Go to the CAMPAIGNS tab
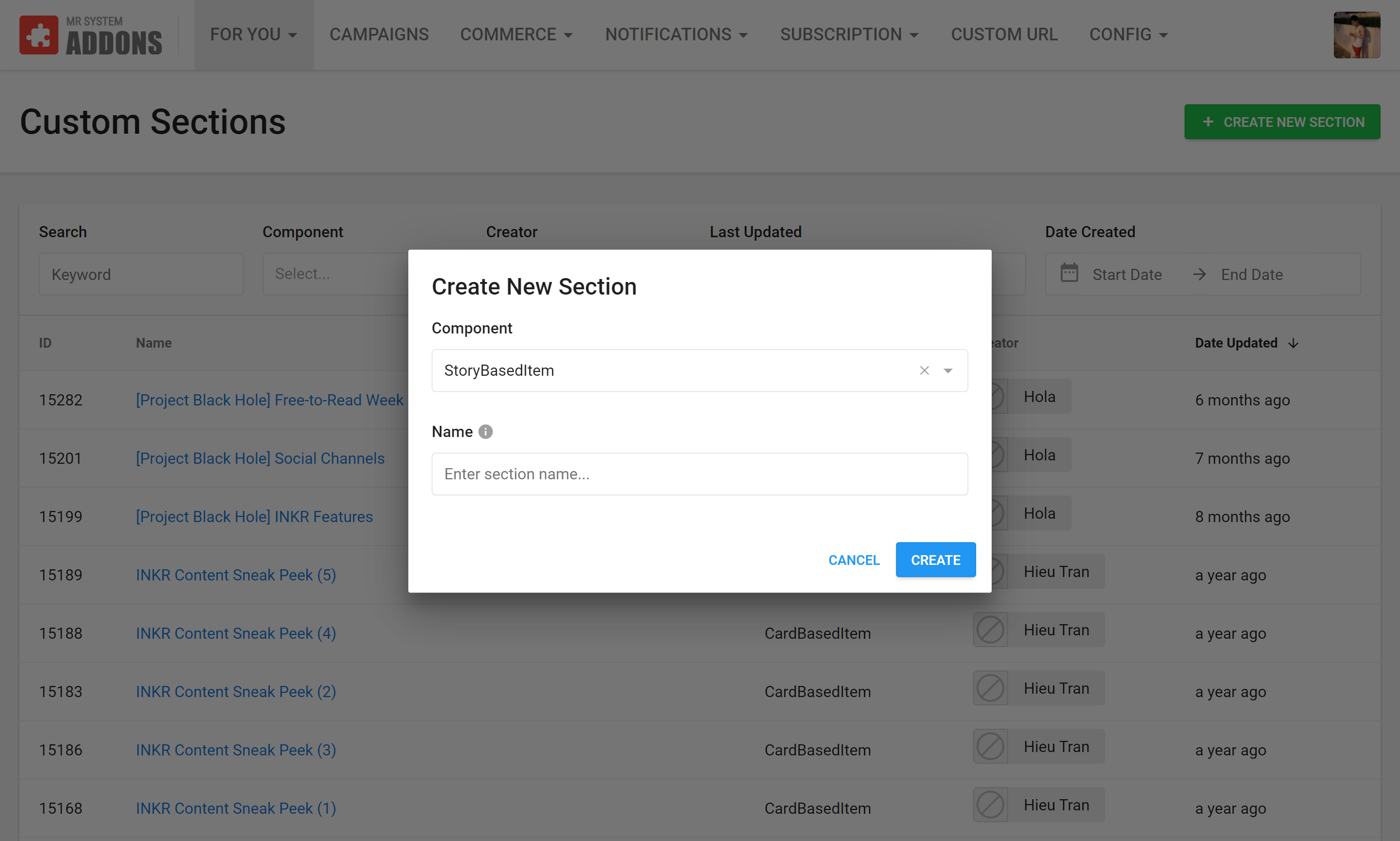This screenshot has height=841, width=1400. coord(379,35)
